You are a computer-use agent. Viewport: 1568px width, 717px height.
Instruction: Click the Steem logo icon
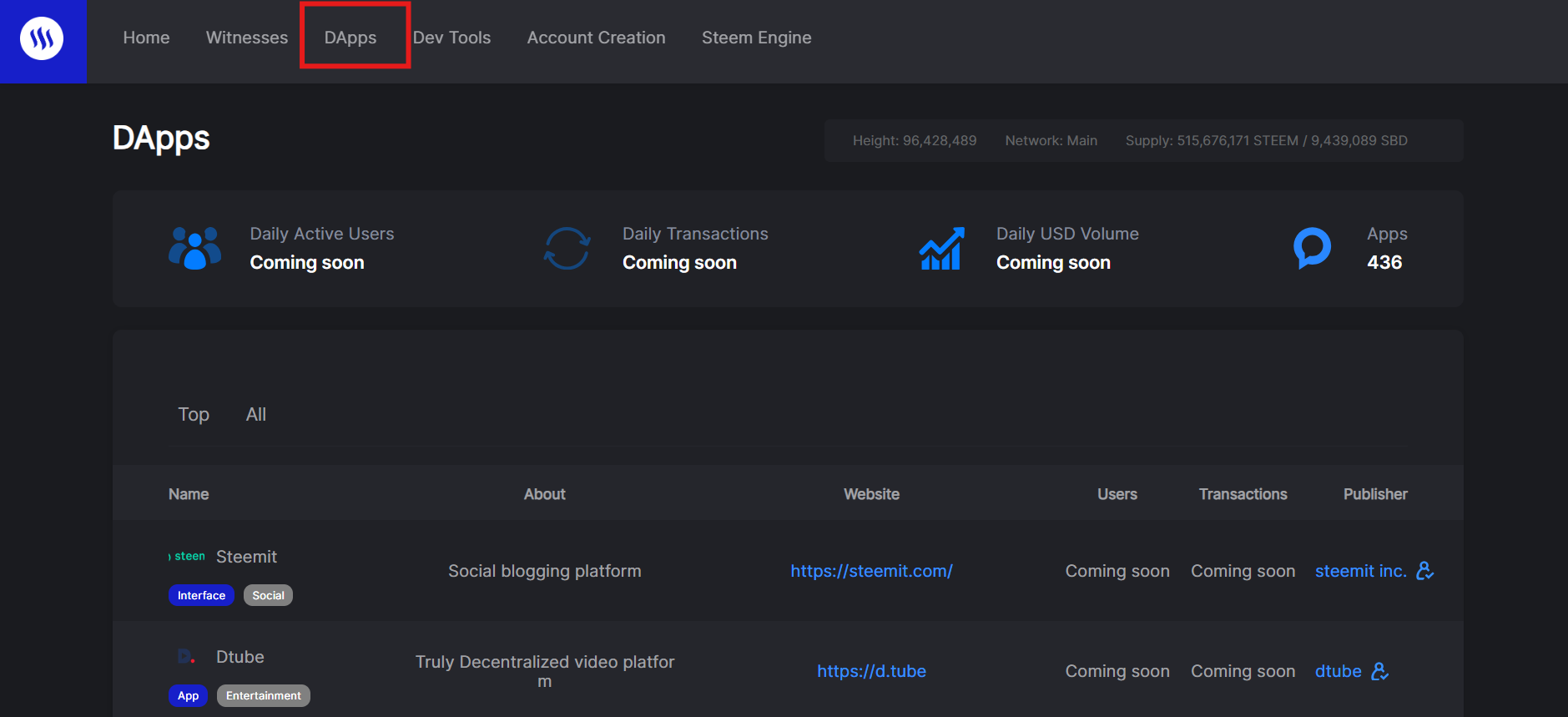click(42, 38)
